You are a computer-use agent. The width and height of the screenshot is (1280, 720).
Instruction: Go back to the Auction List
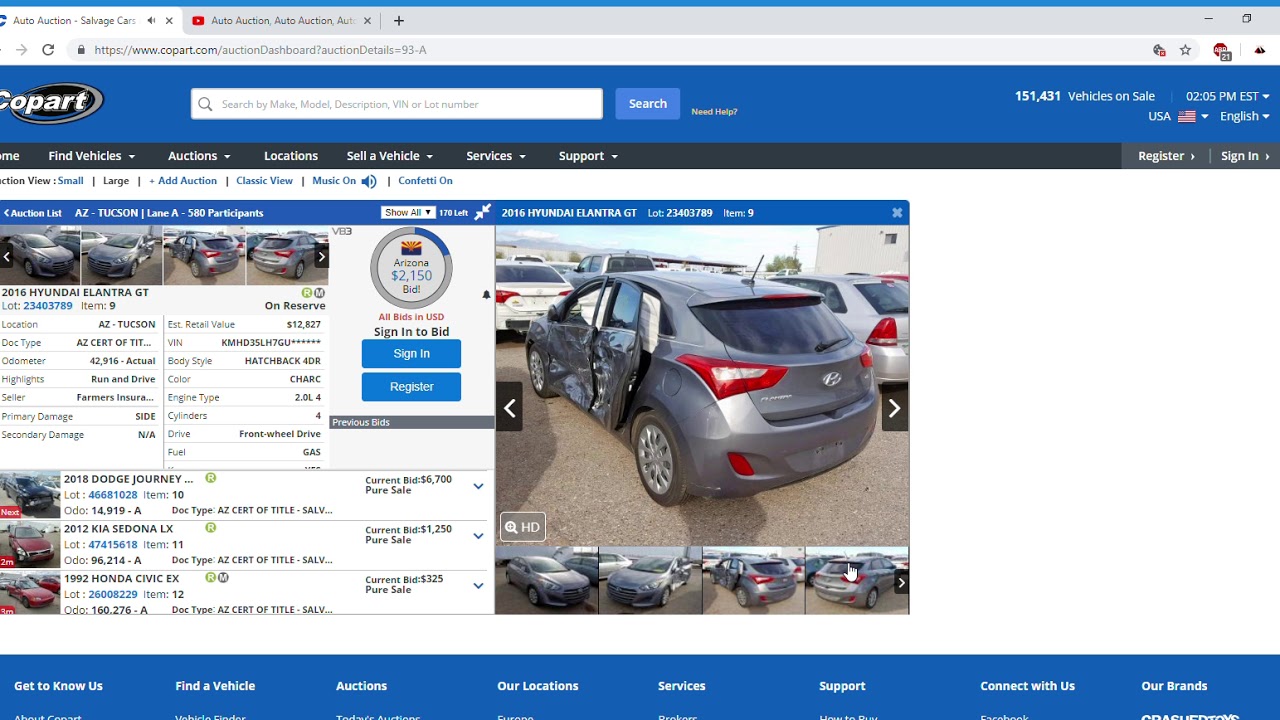click(32, 213)
